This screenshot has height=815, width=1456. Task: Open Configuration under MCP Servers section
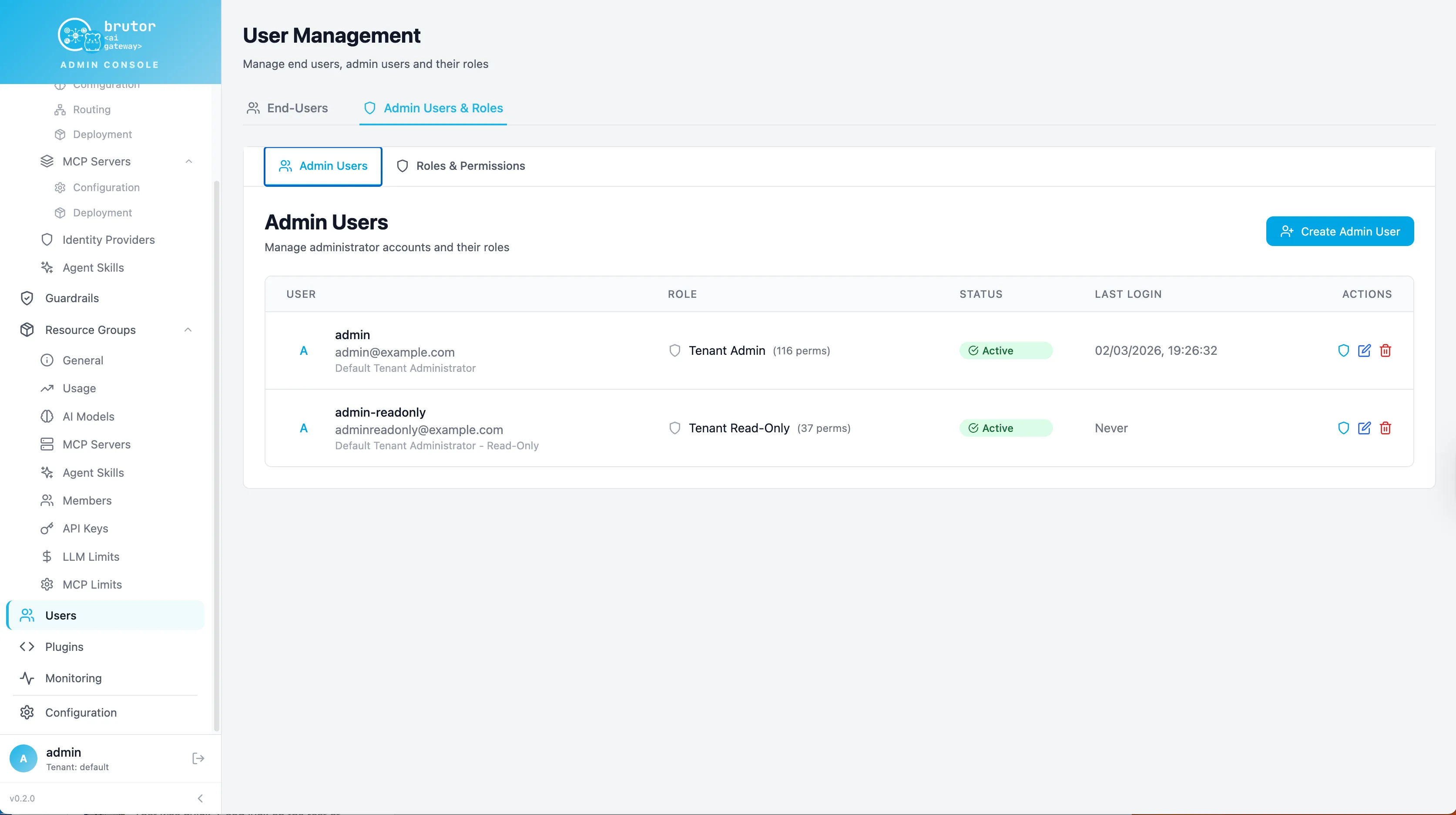tap(97, 188)
